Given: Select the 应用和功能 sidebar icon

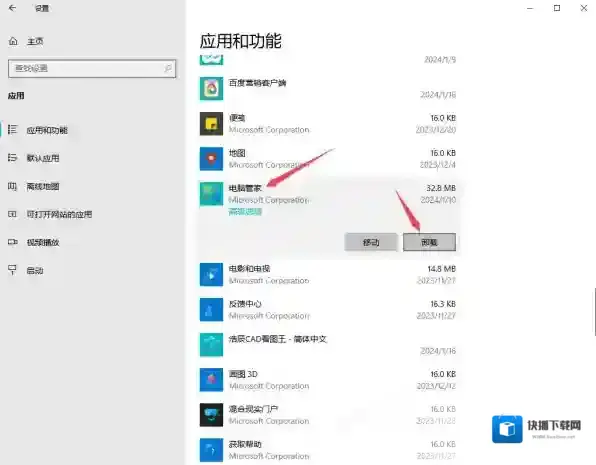Looking at the screenshot, I should [13, 130].
